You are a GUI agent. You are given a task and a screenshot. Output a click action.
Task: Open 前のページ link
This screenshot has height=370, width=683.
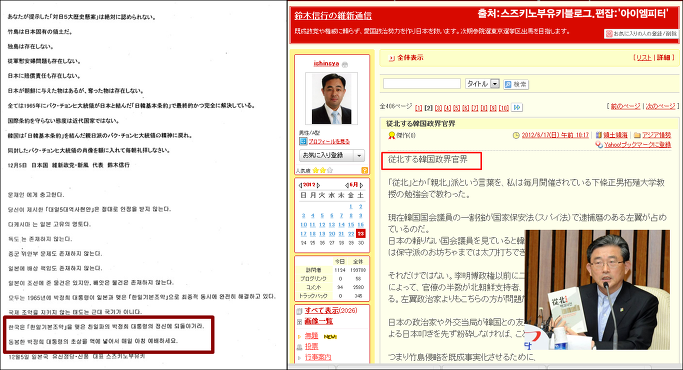[x=625, y=106]
